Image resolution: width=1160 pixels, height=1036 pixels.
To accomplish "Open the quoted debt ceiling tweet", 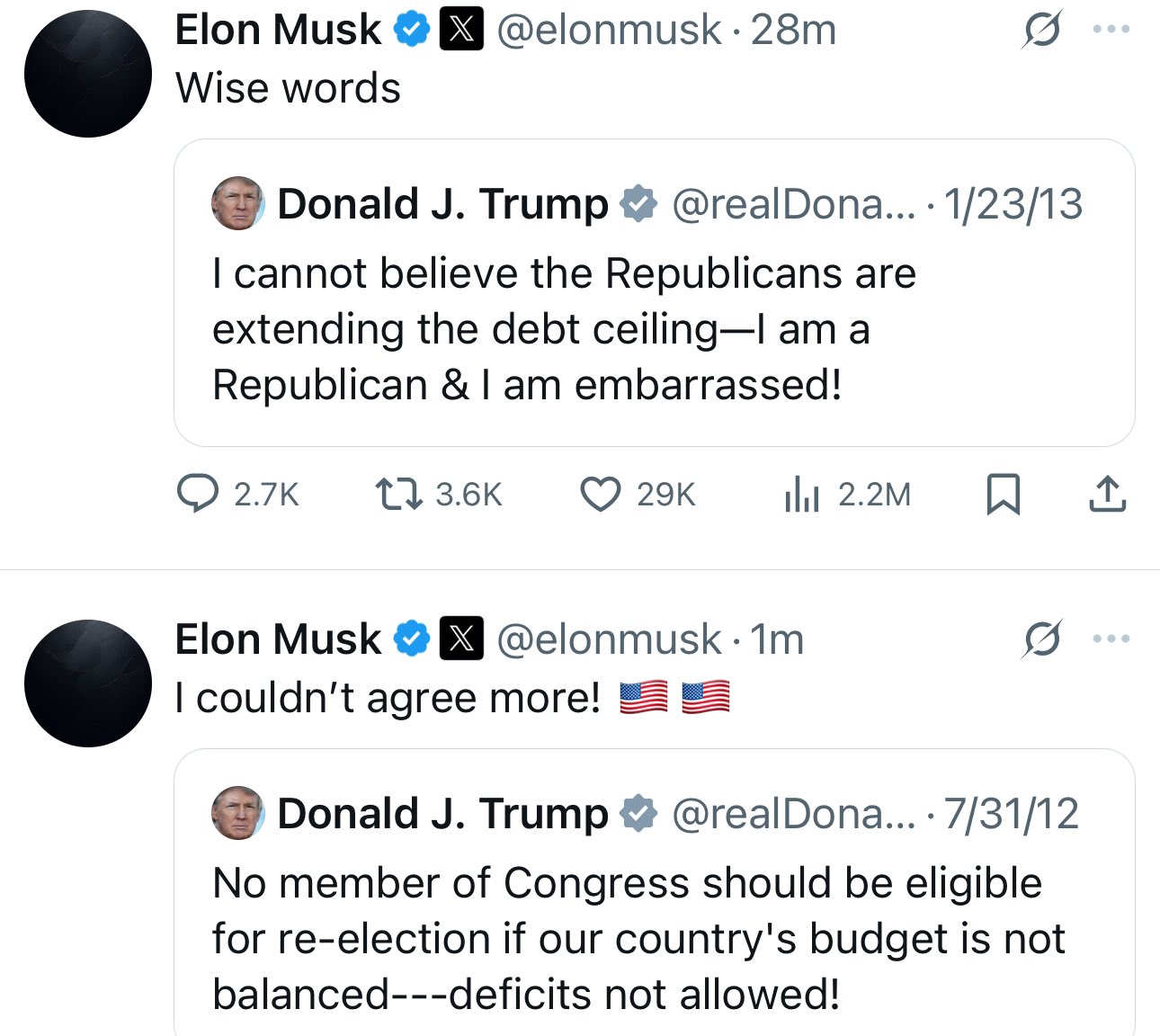I will point(654,329).
